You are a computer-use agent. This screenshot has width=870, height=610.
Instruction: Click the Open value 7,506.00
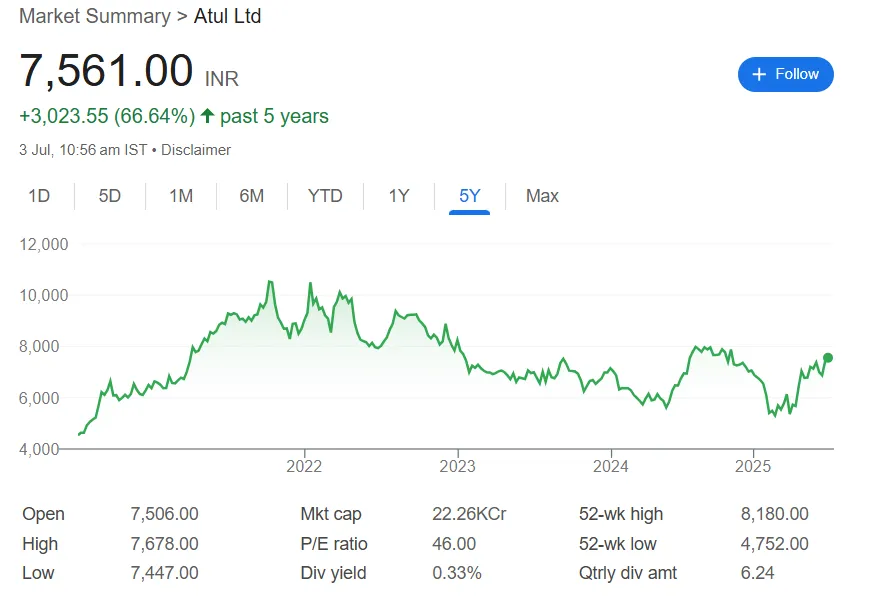164,514
